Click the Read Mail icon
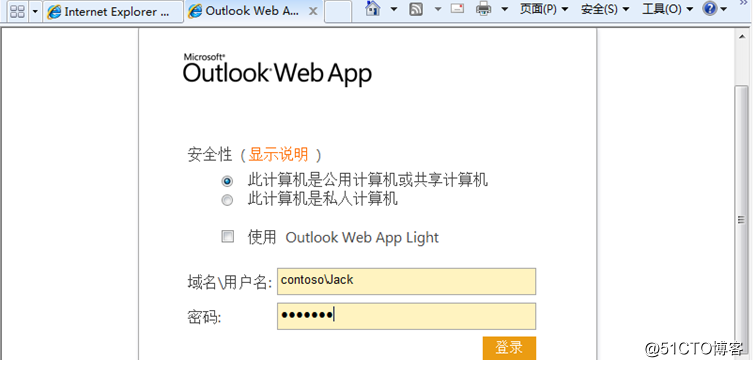Viewport: 753px width, 367px height. (458, 8)
